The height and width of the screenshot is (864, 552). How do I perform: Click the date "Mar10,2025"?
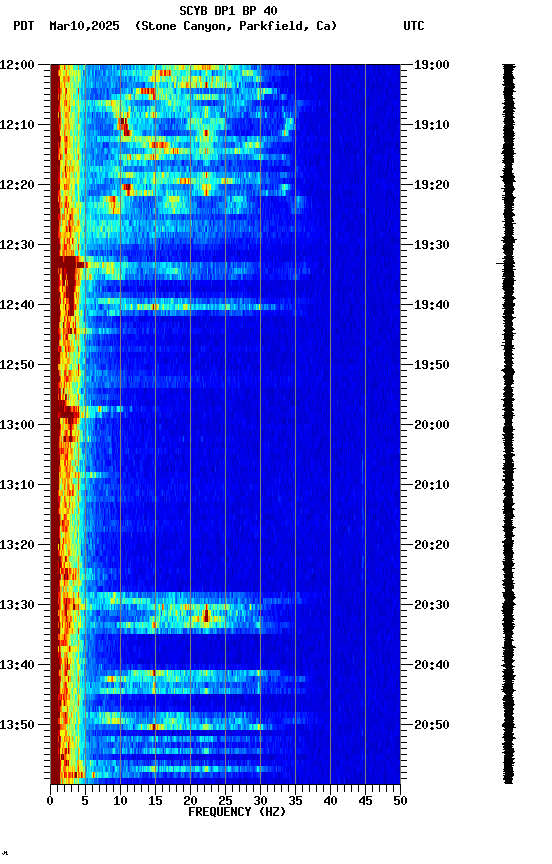pyautogui.click(x=84, y=26)
